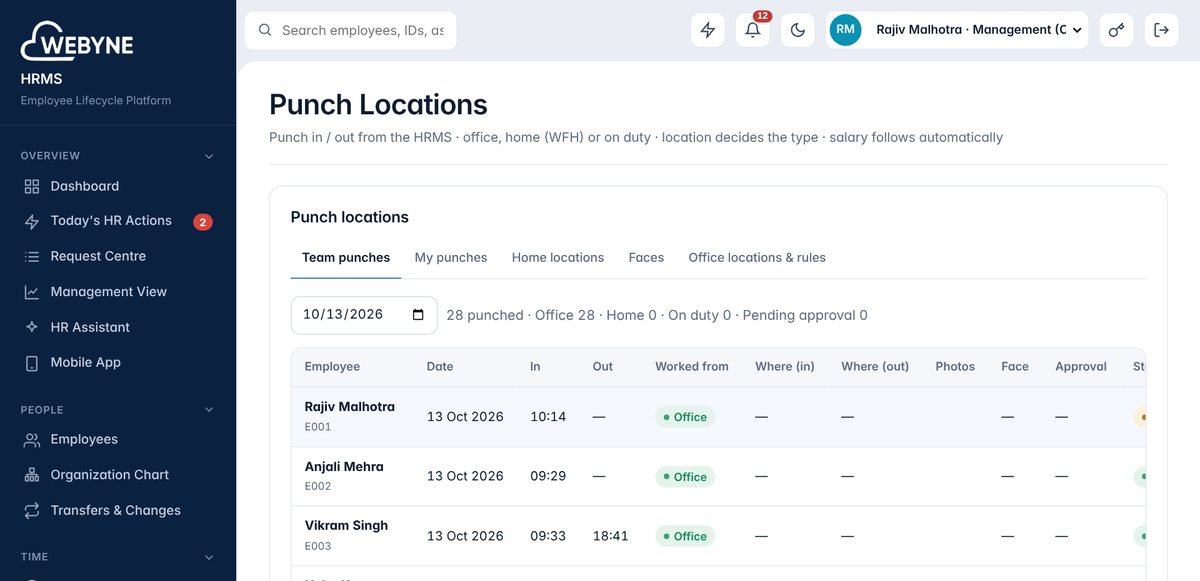Click employee name Anjali Mehra

click(x=344, y=467)
